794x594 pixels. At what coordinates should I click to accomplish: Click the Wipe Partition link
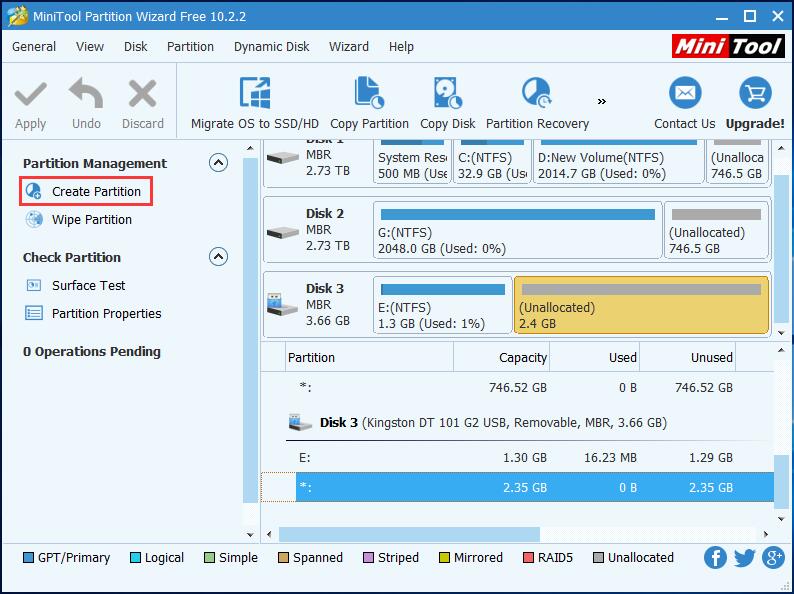(92, 220)
